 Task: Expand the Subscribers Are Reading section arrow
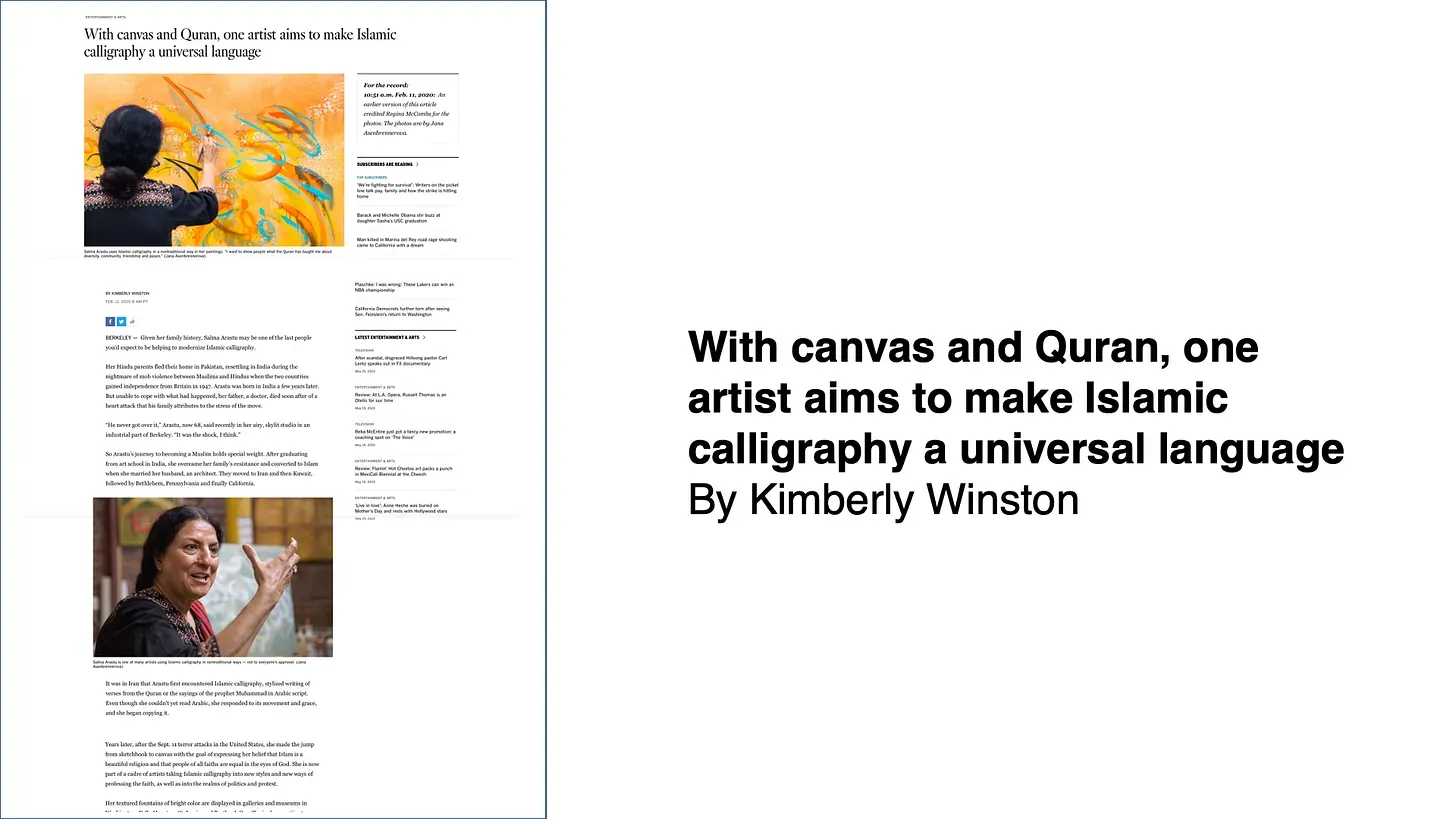click(417, 164)
